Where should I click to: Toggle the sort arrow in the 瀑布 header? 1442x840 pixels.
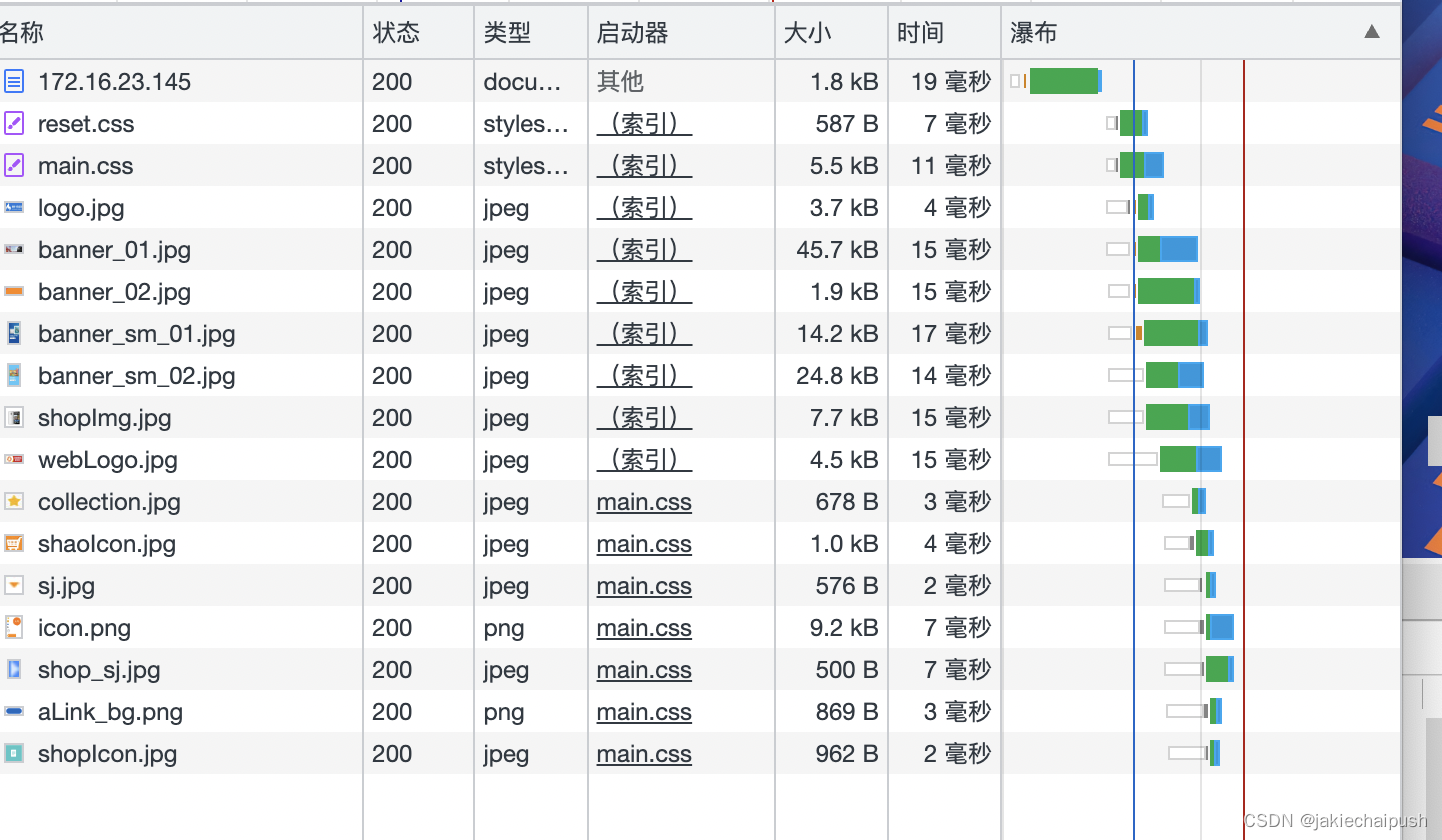1372,32
